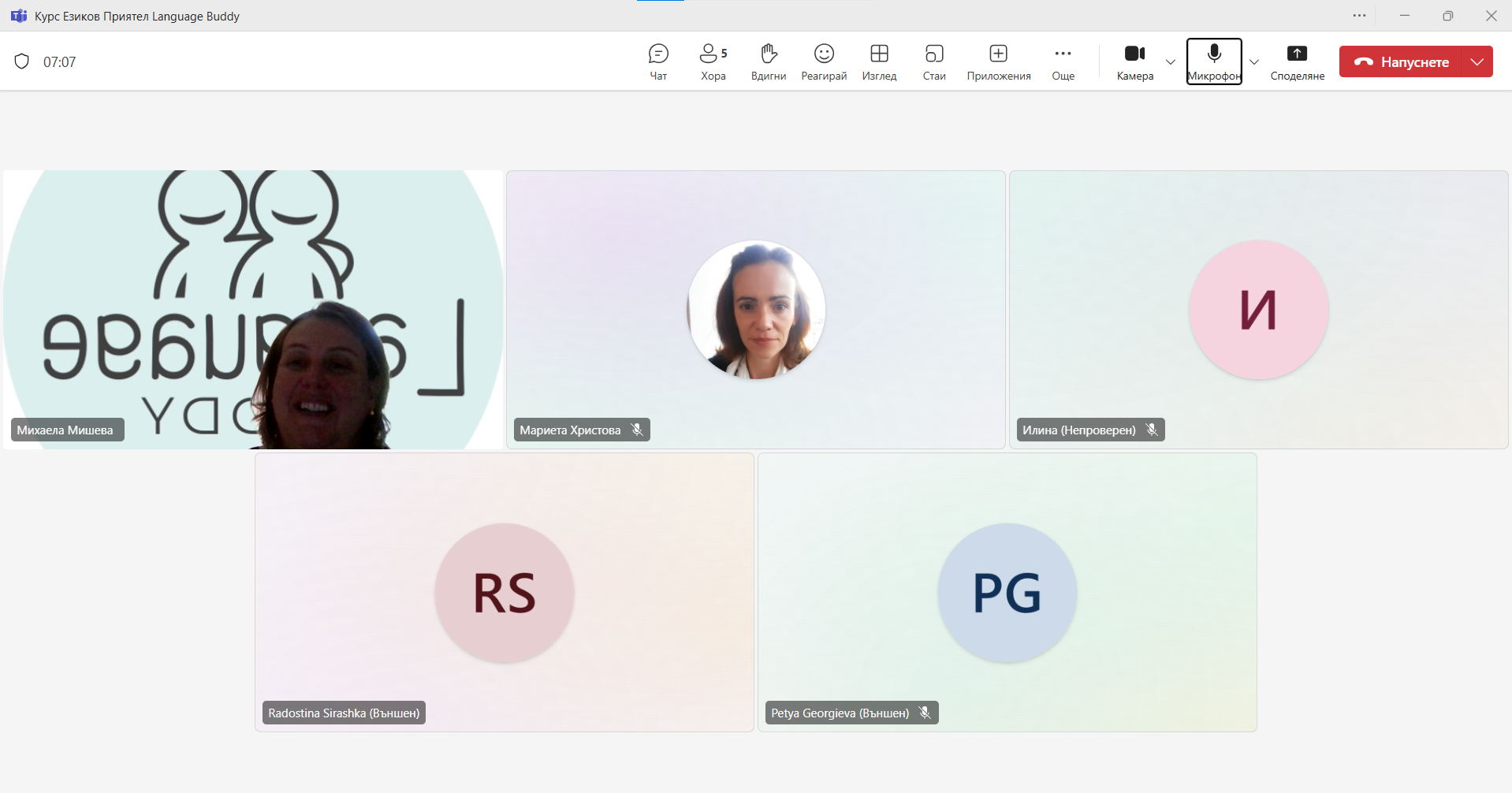Mute or unmute the Микрофон
Screen dimensions: 1512x793
[1214, 61]
